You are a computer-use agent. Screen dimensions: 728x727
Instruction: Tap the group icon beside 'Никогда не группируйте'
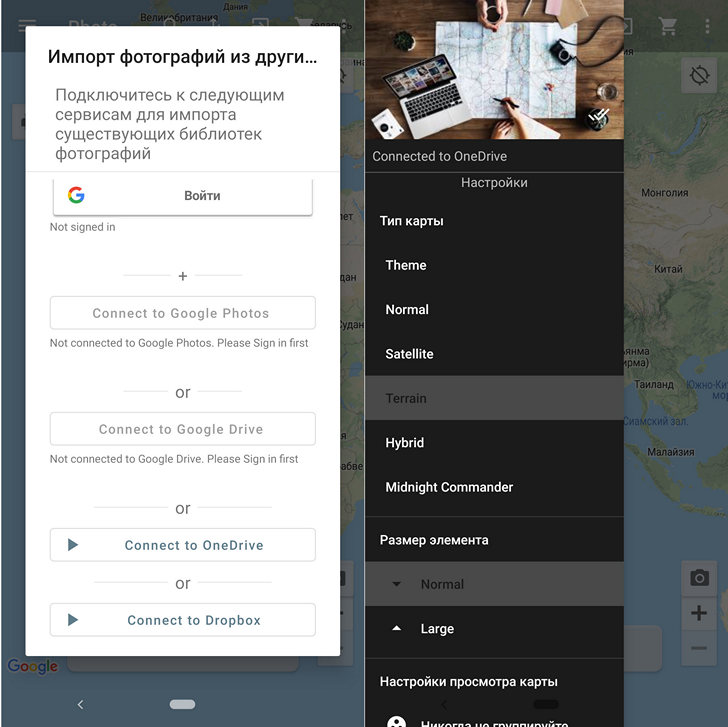click(396, 722)
